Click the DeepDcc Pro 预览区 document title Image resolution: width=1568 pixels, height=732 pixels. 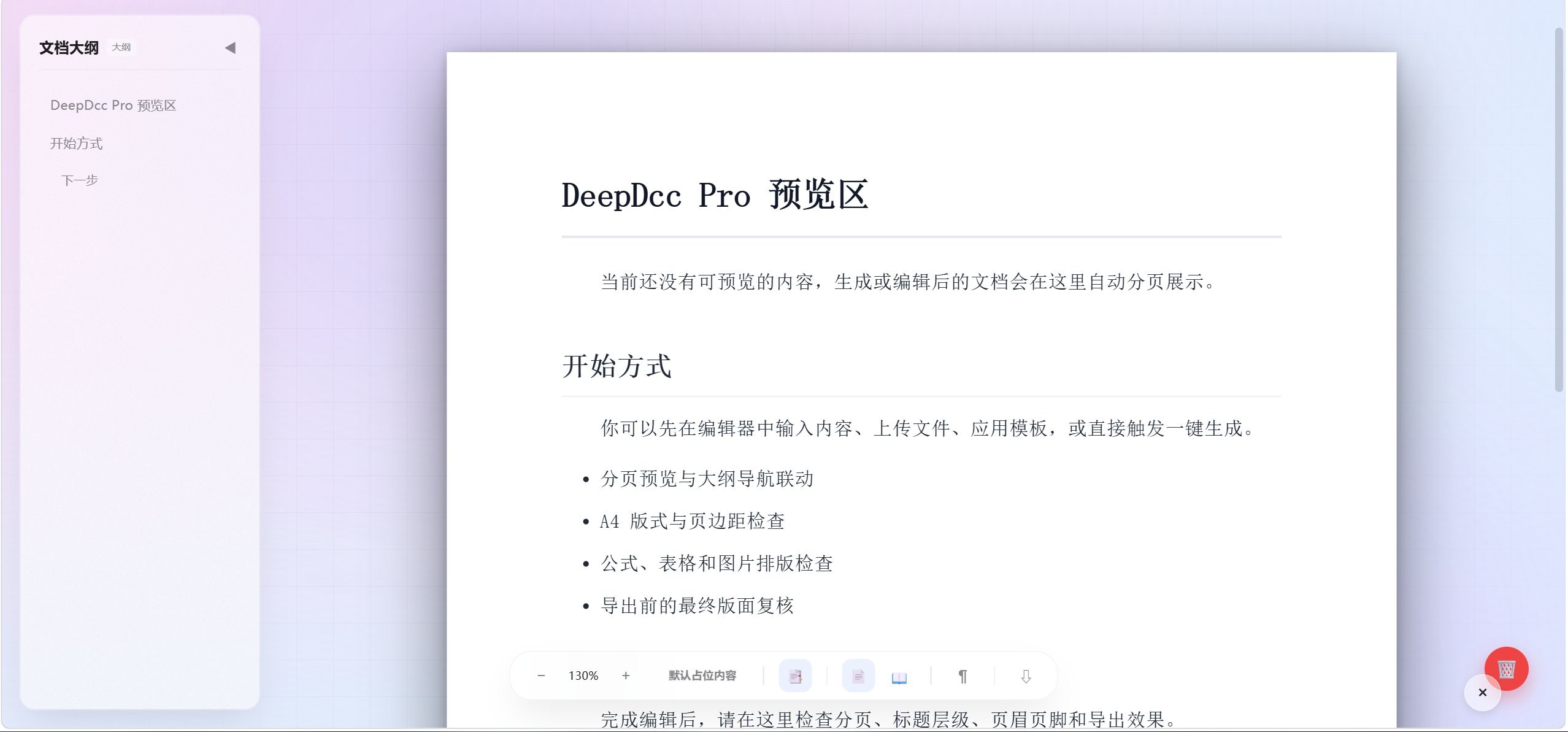(x=715, y=196)
